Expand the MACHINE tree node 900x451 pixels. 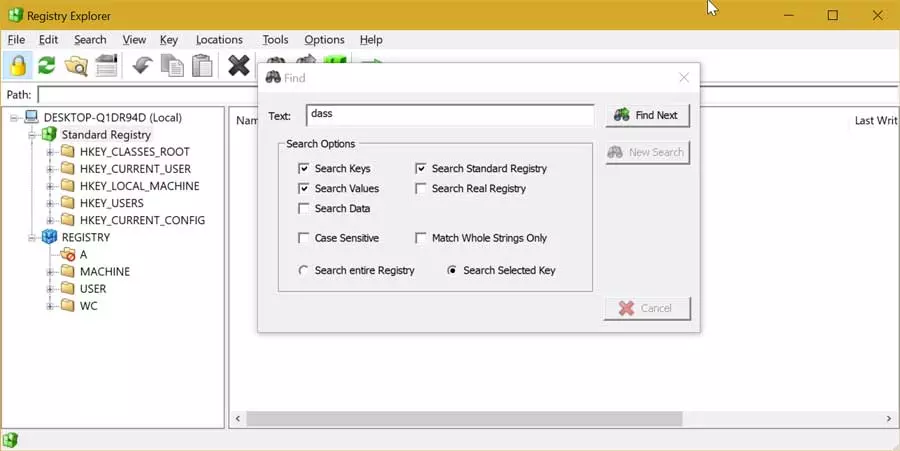50,271
